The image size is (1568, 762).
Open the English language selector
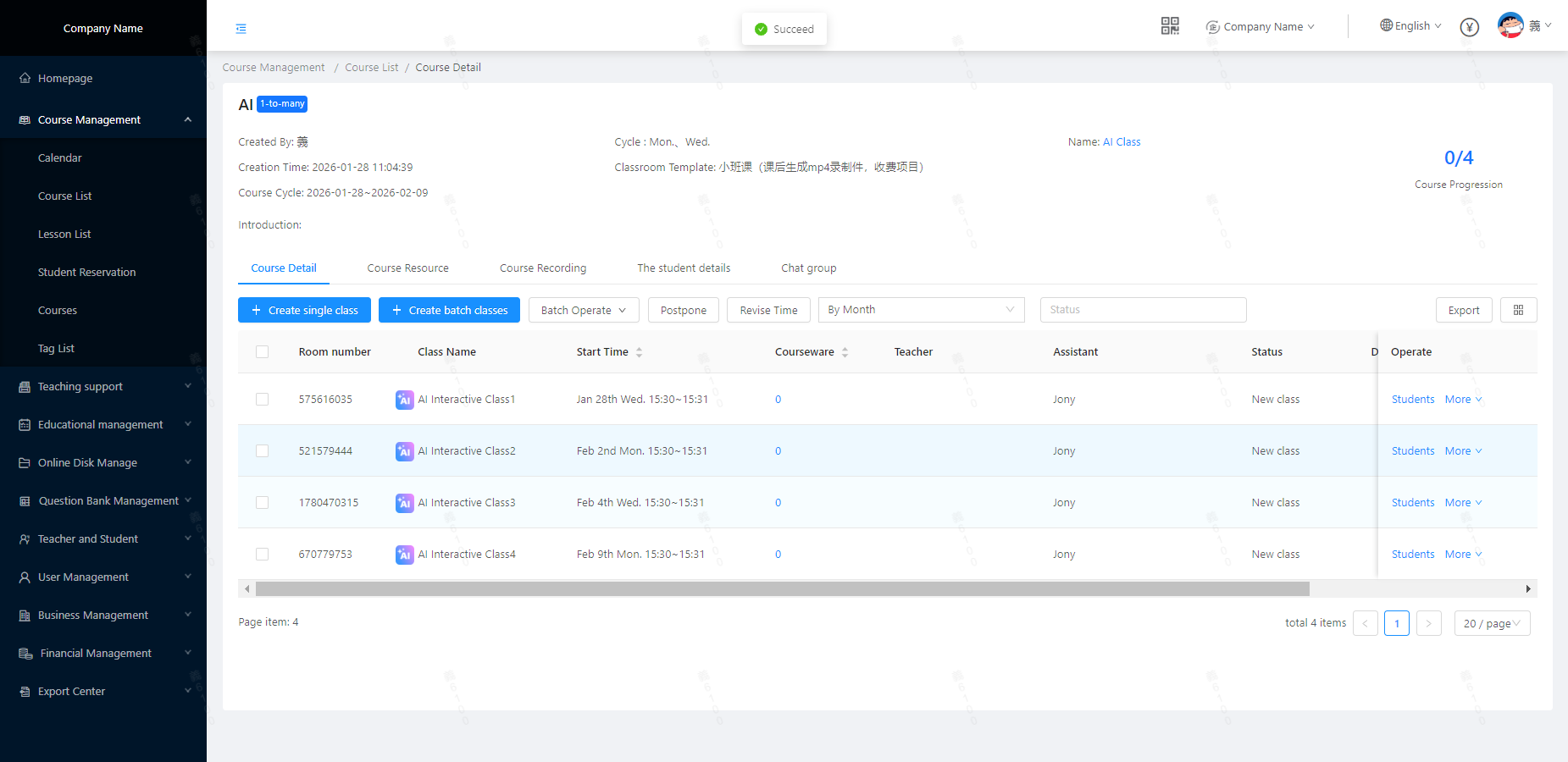pos(1410,26)
